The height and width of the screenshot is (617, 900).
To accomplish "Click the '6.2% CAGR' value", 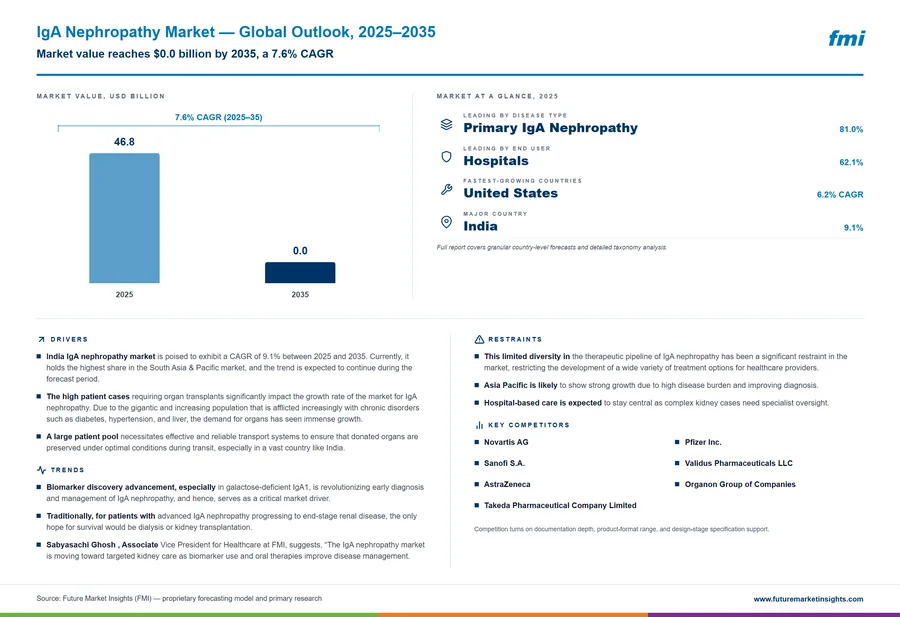I will click(840, 195).
